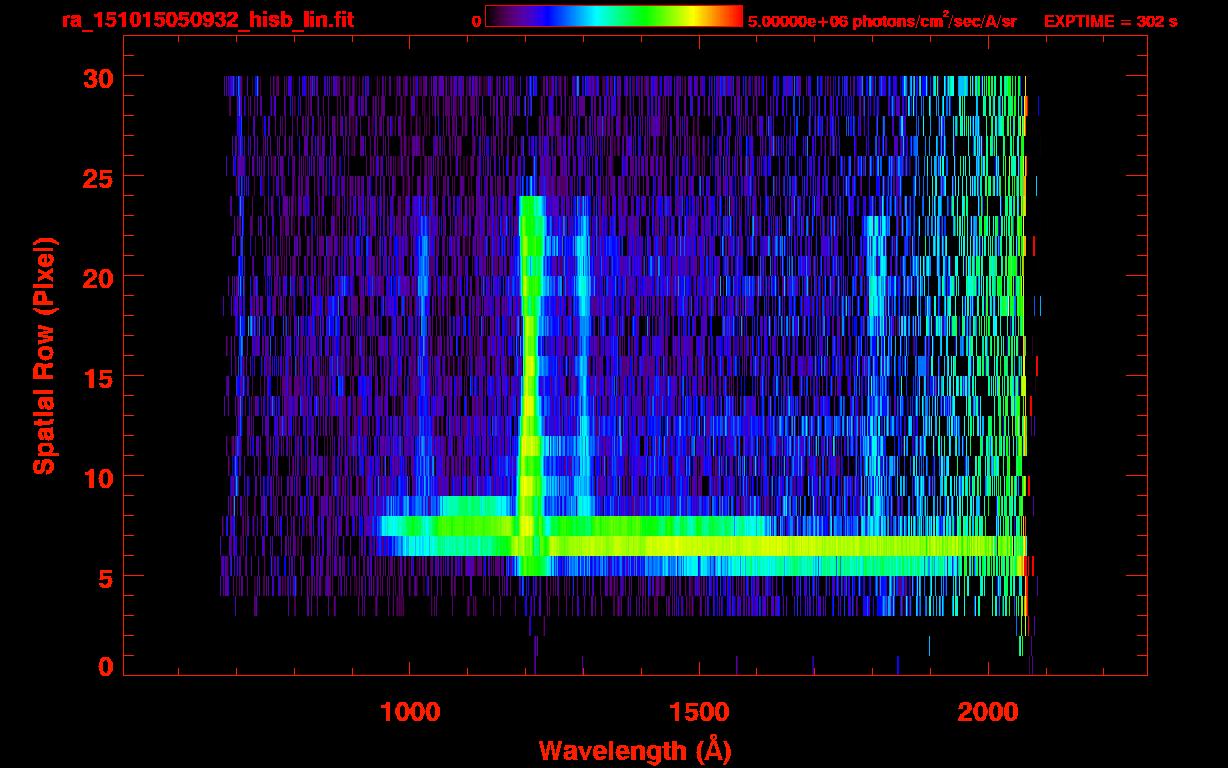The image size is (1228, 768).
Task: Click the x-axis tick label 1500
Action: point(699,712)
